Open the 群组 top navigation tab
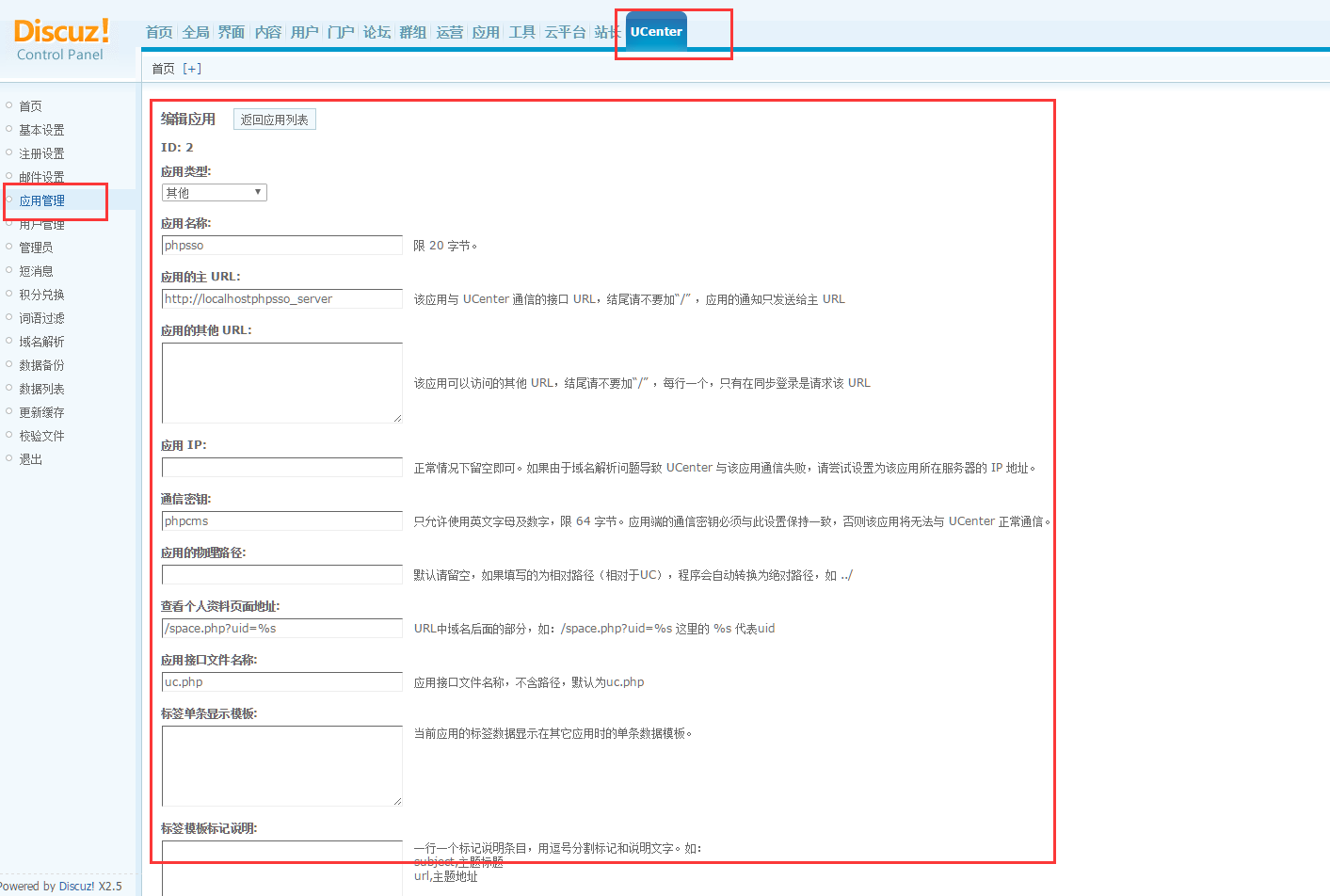 (x=413, y=32)
